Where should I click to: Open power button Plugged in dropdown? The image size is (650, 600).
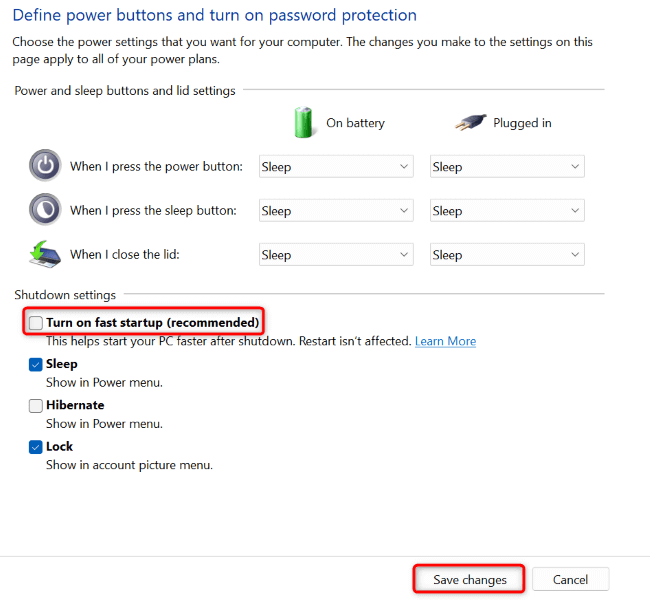click(506, 167)
